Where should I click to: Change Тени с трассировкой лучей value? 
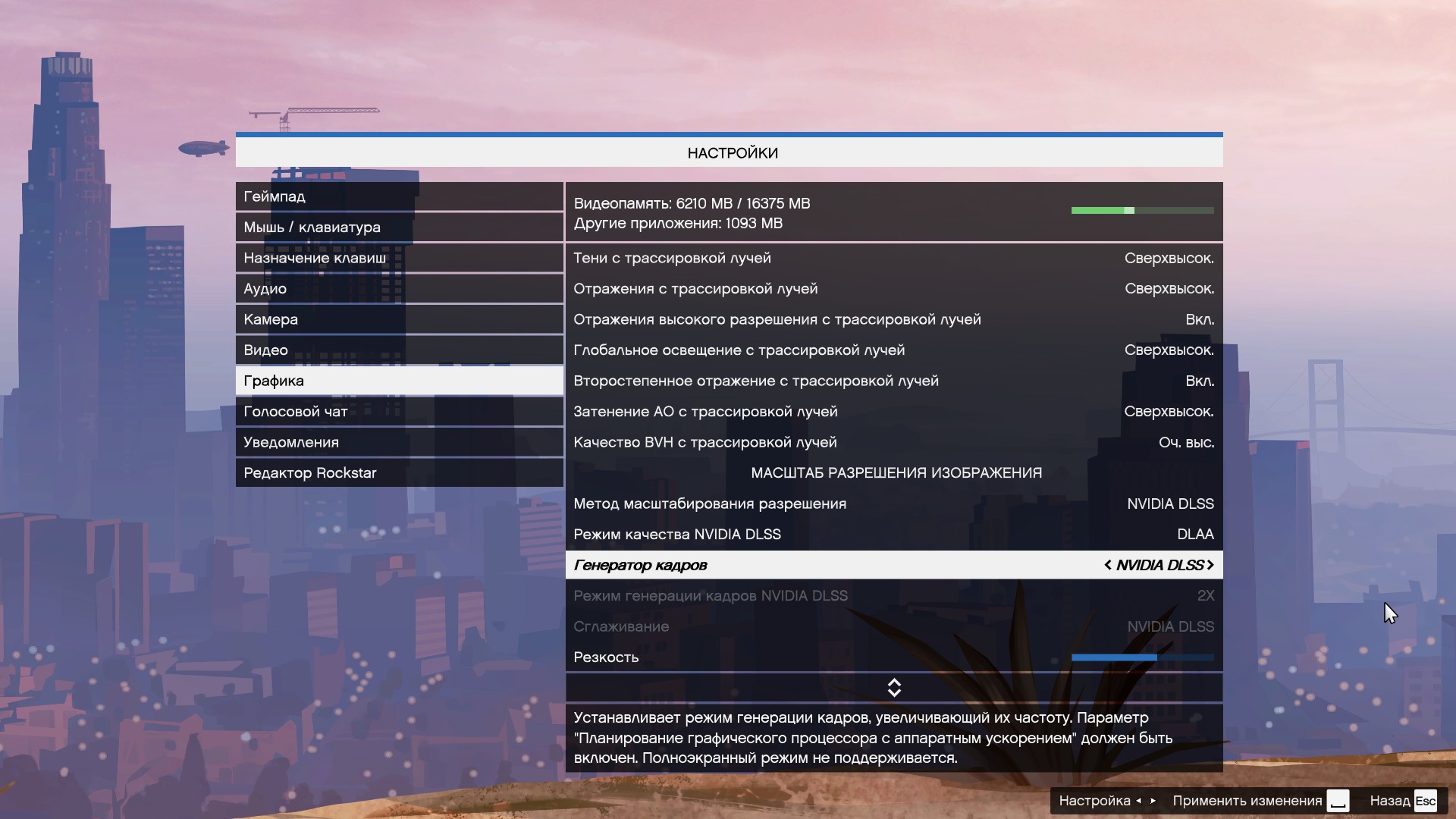(1169, 258)
